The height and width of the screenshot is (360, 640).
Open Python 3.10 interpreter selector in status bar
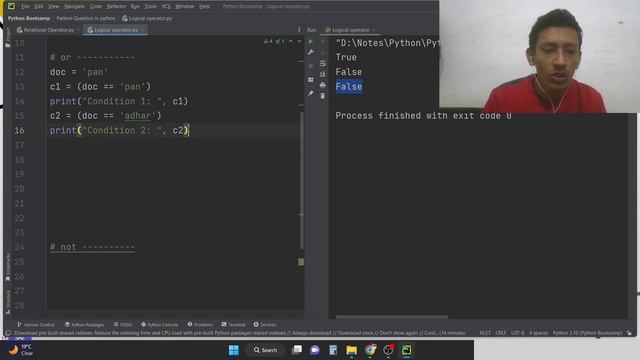point(587,333)
